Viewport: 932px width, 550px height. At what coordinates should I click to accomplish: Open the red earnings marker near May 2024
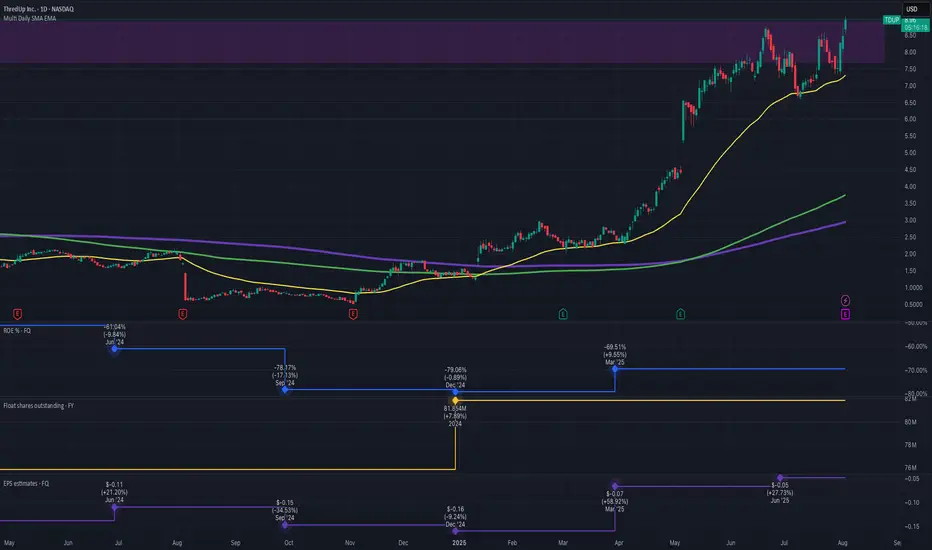coord(17,313)
